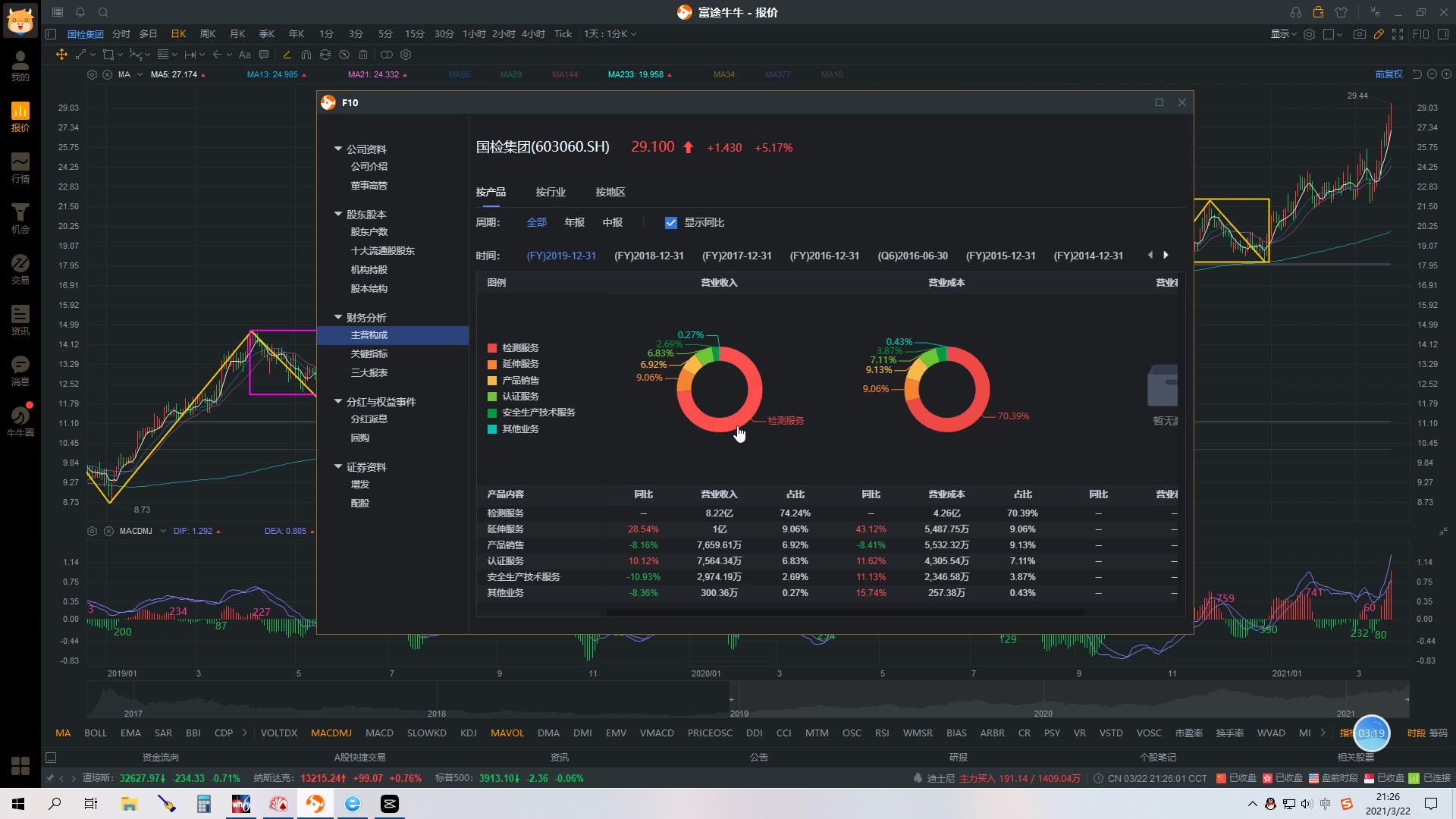
Task: Click the trash delete drawings icon
Action: click(363, 55)
